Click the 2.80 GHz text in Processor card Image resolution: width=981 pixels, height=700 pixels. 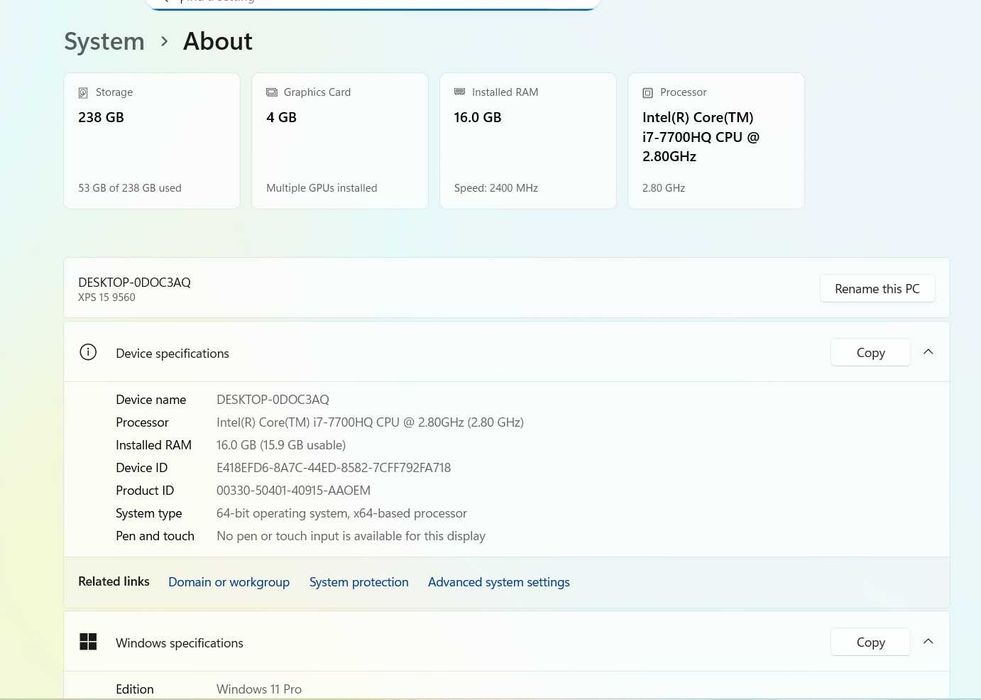point(663,188)
